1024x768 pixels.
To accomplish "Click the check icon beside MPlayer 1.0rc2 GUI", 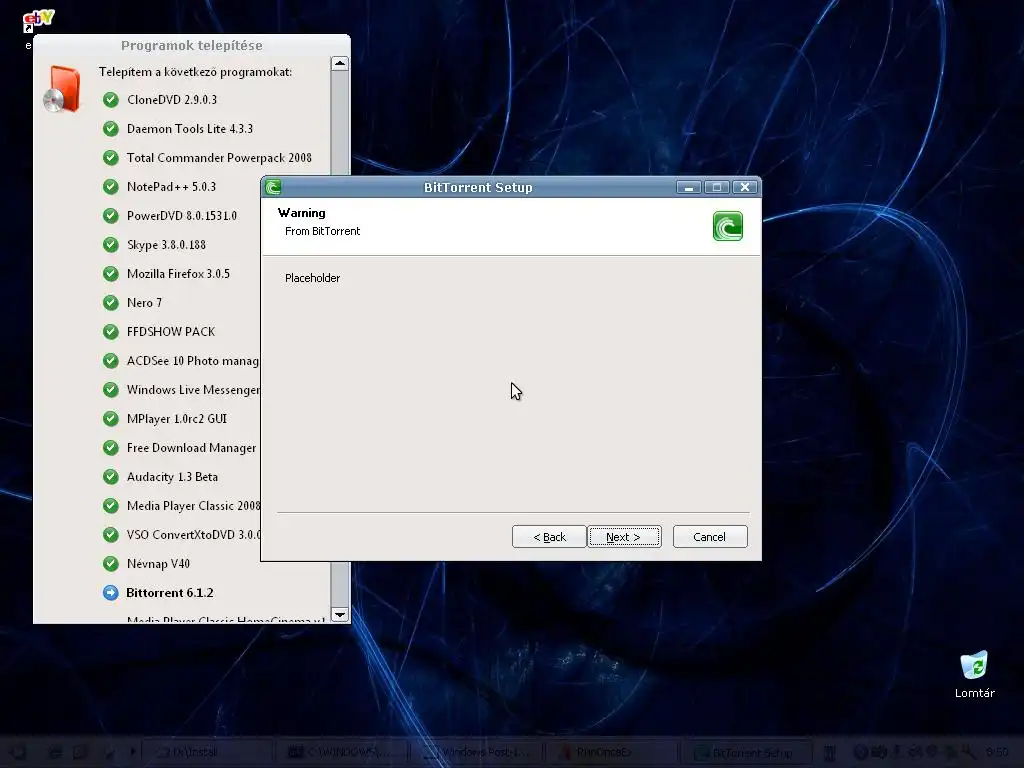I will [111, 419].
